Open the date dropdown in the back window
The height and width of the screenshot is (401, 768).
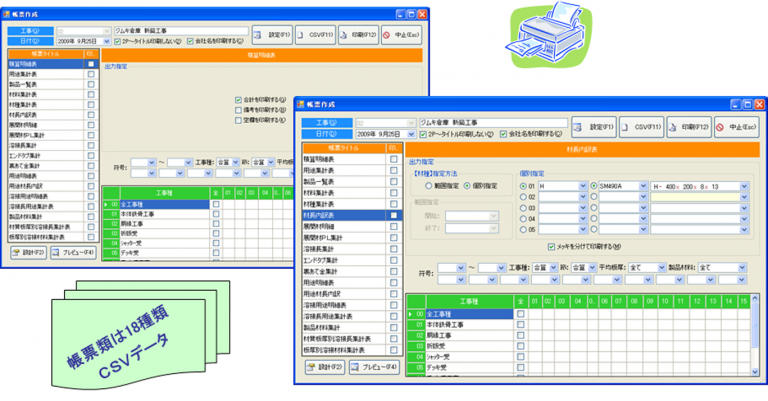pos(107,42)
